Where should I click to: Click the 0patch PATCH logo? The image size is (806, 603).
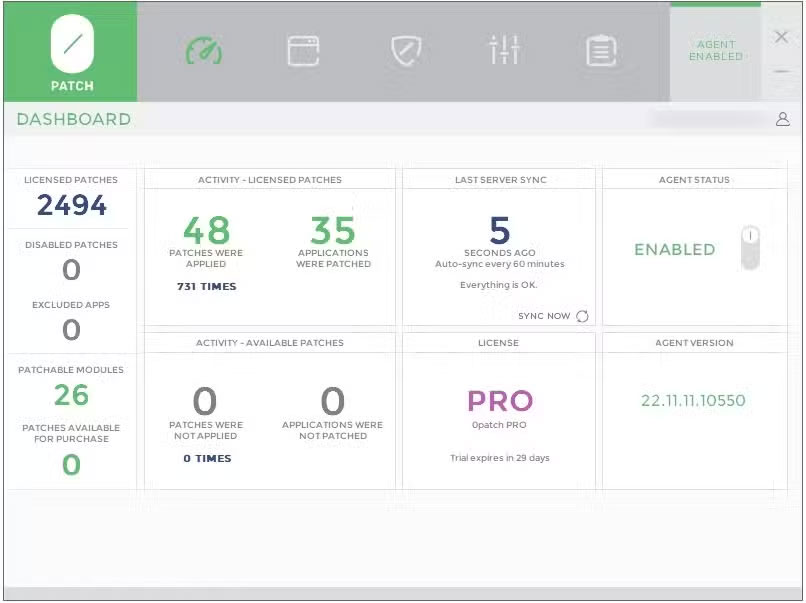[71, 51]
